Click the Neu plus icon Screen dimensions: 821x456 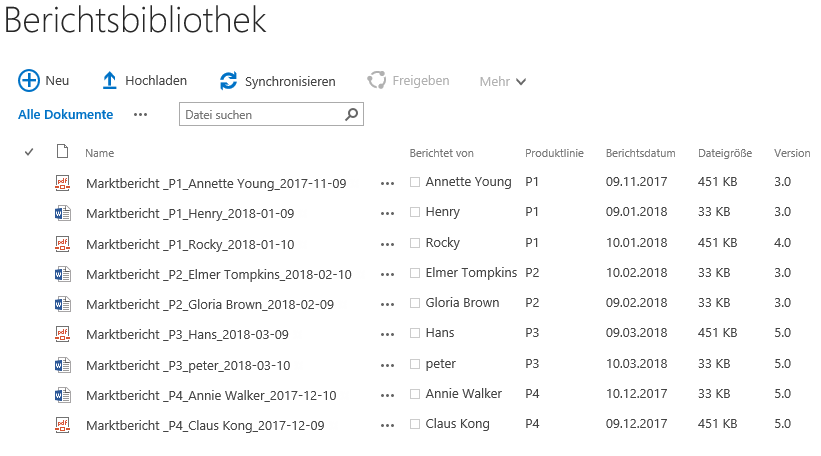point(29,81)
